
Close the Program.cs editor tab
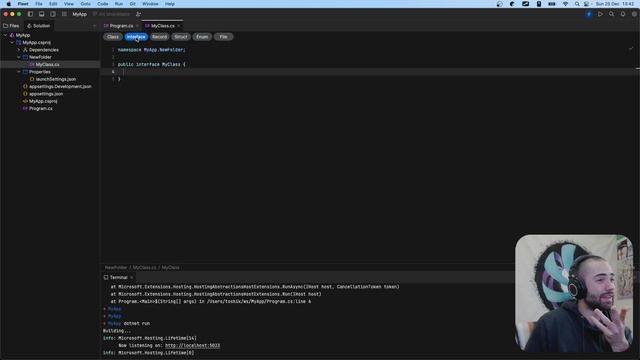click(137, 26)
